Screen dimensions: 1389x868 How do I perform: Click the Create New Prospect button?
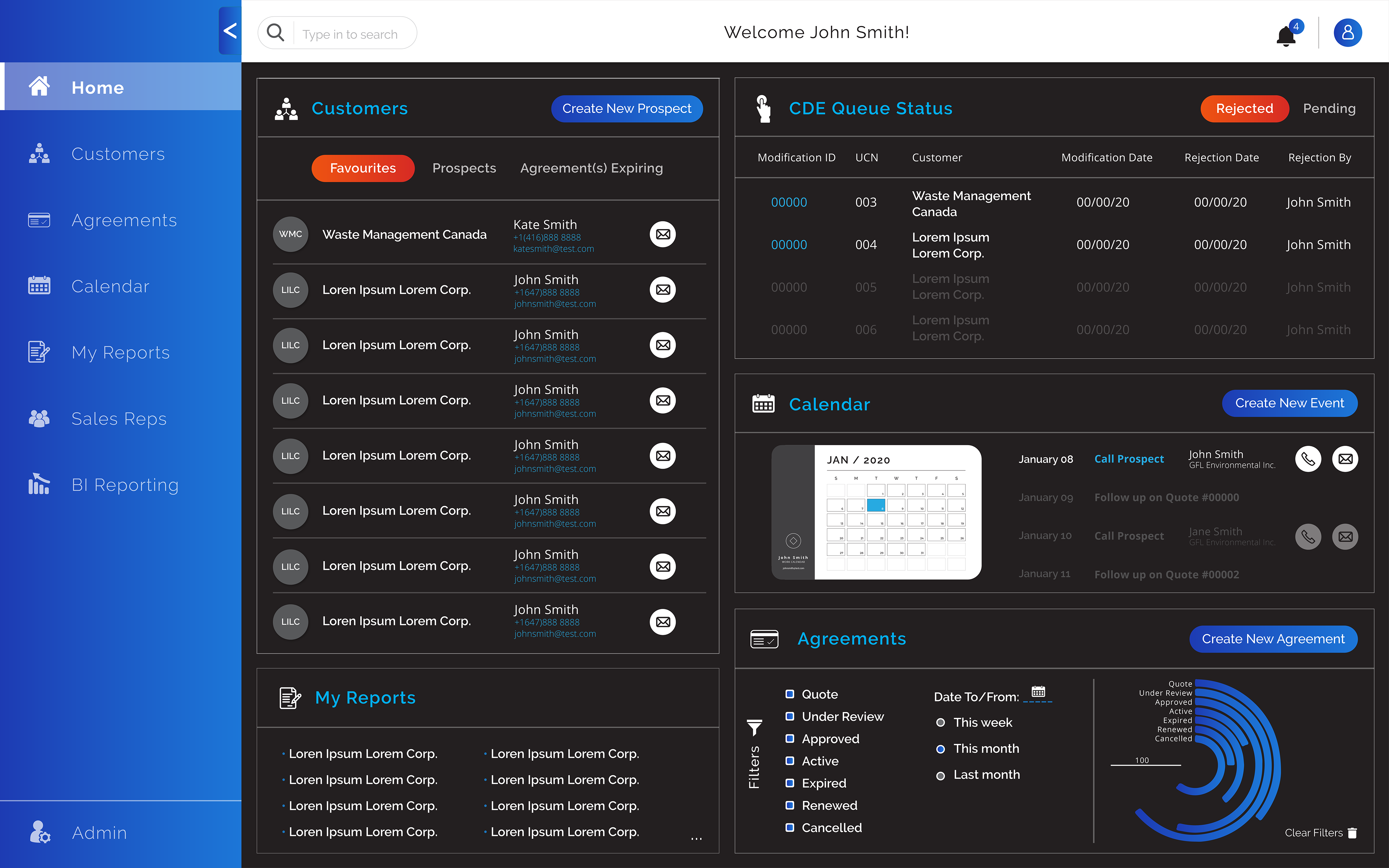(627, 109)
